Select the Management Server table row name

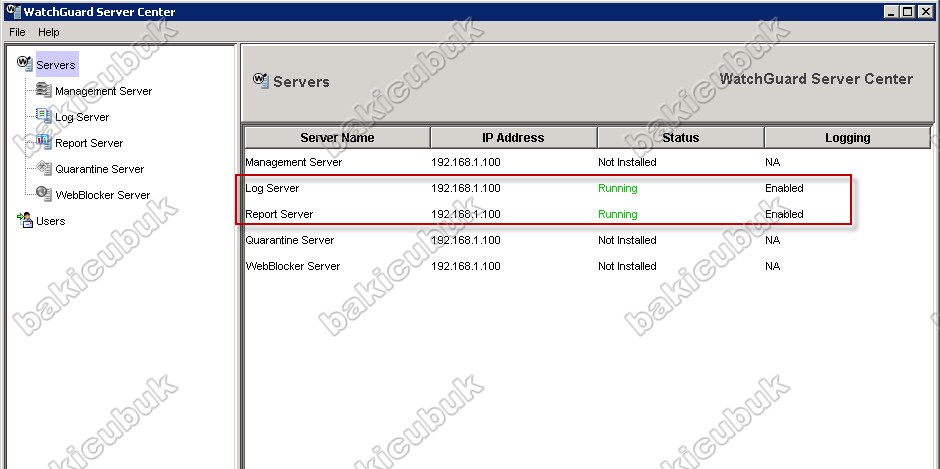294,162
